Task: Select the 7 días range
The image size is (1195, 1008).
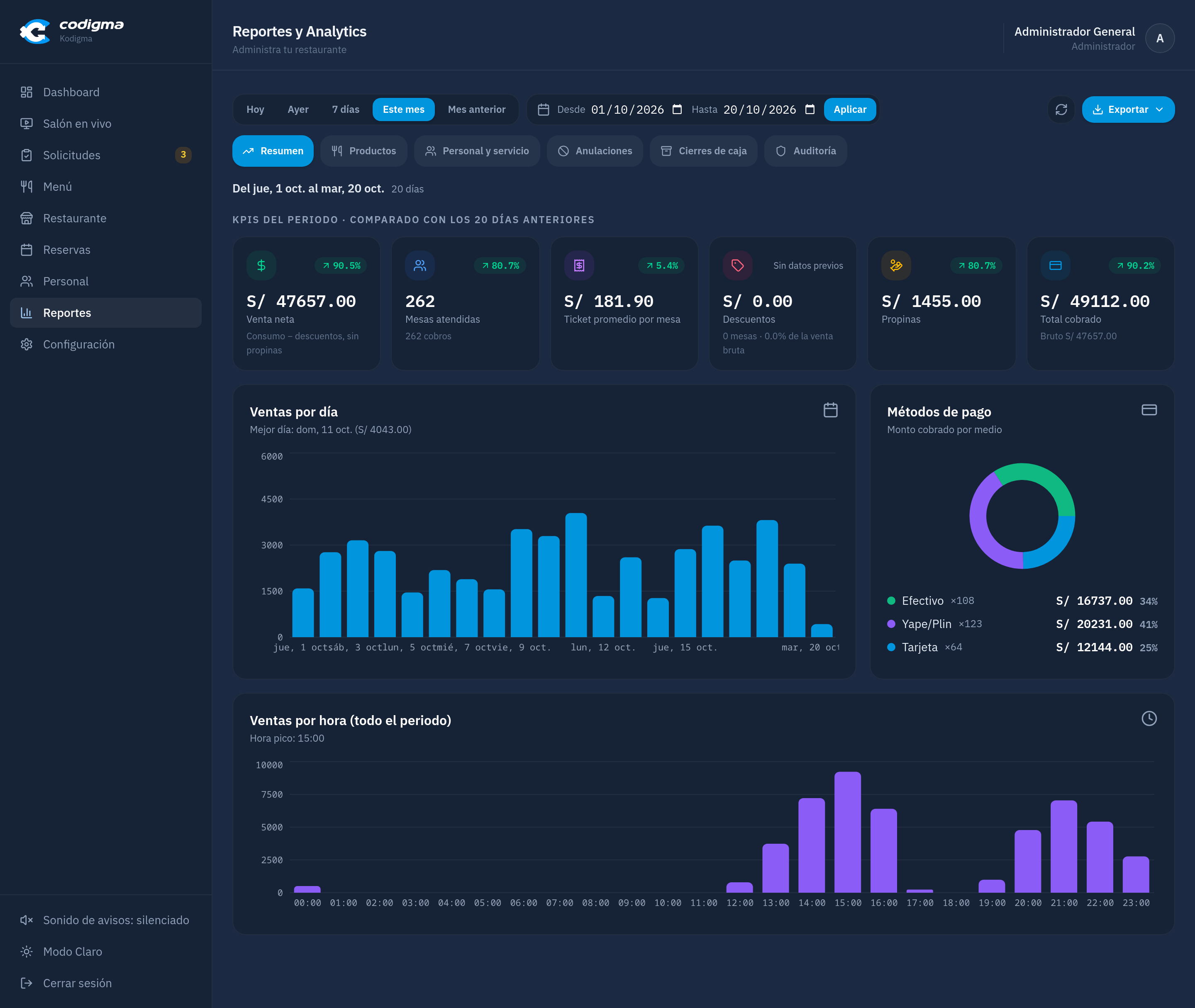Action: [346, 109]
